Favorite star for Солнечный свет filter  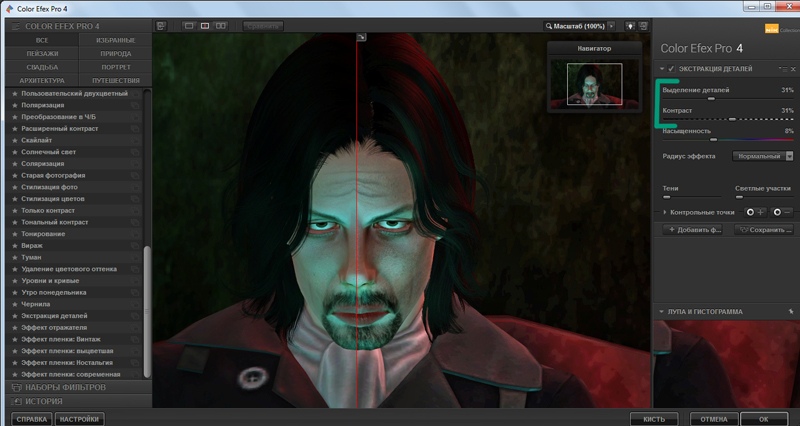[15, 152]
